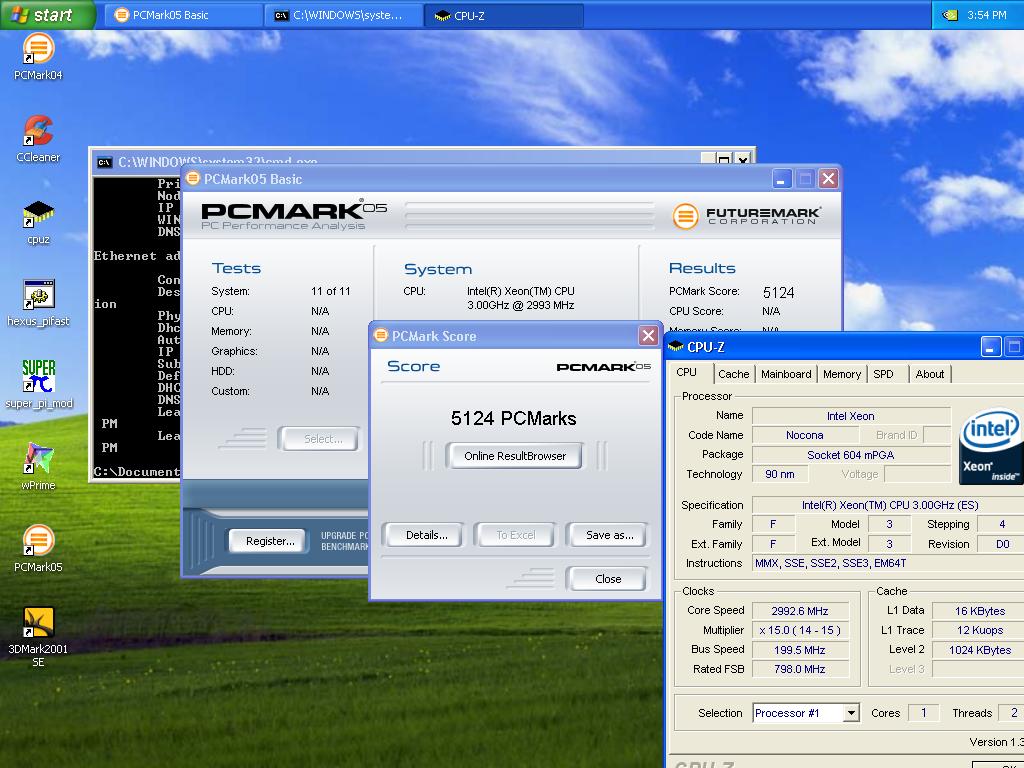The image size is (1024, 768).
Task: Click the Register... button in PCMark05
Action: click(x=270, y=541)
